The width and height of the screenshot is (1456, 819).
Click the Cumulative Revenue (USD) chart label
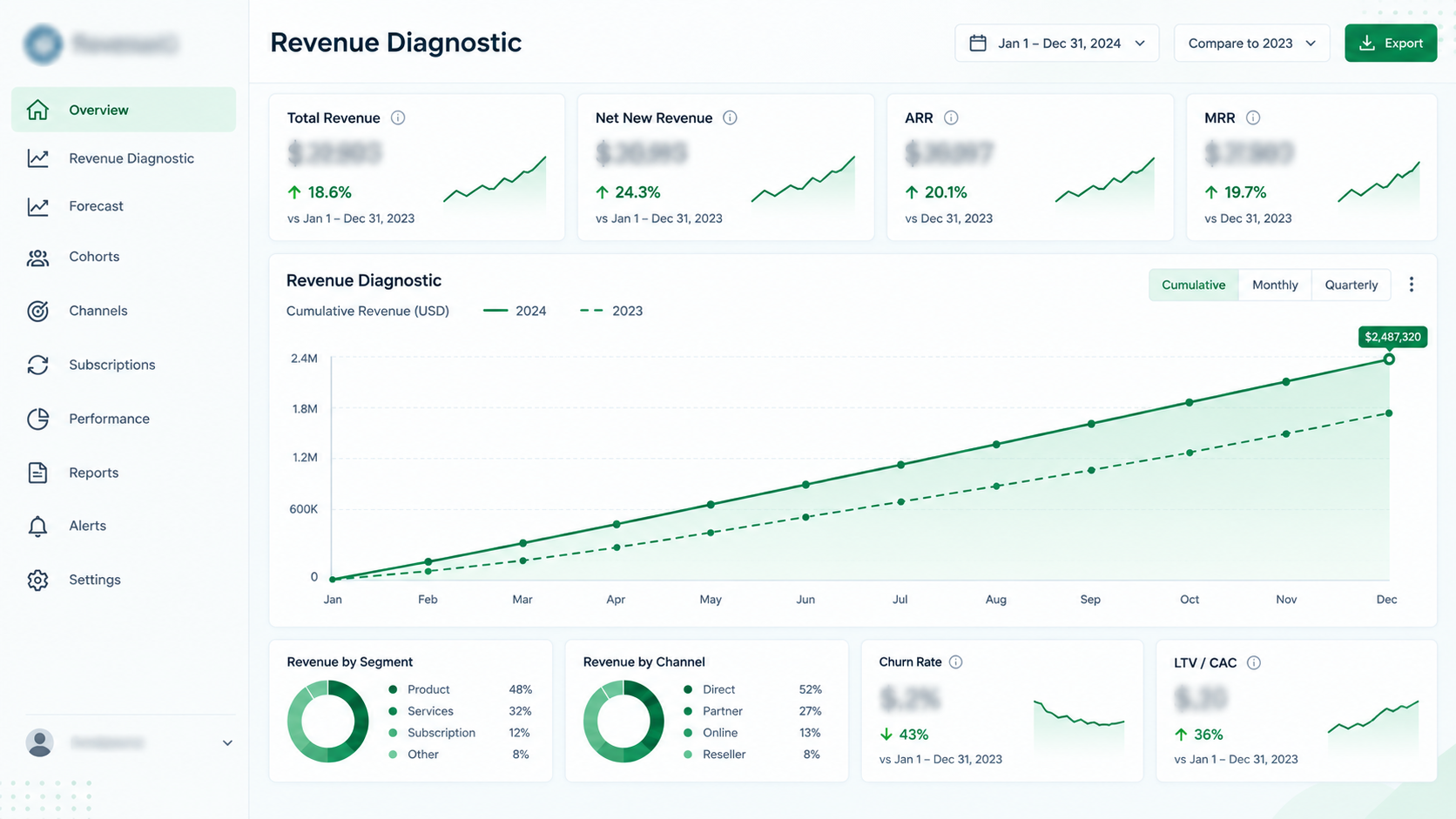pos(367,311)
